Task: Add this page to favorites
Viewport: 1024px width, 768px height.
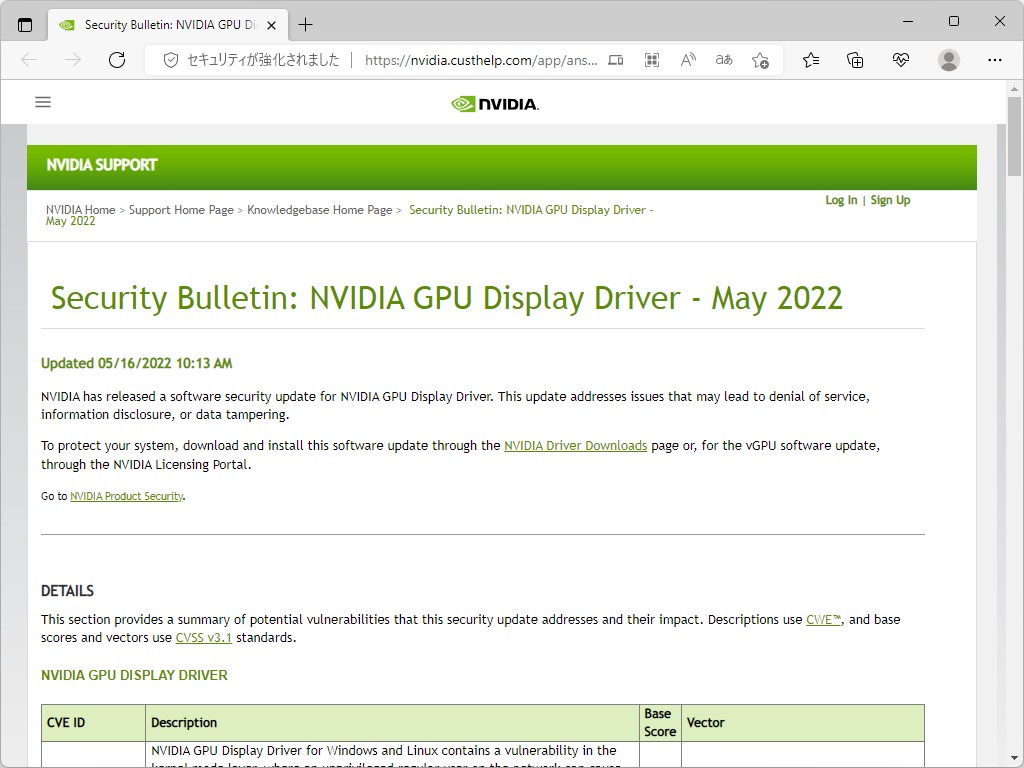Action: [760, 60]
